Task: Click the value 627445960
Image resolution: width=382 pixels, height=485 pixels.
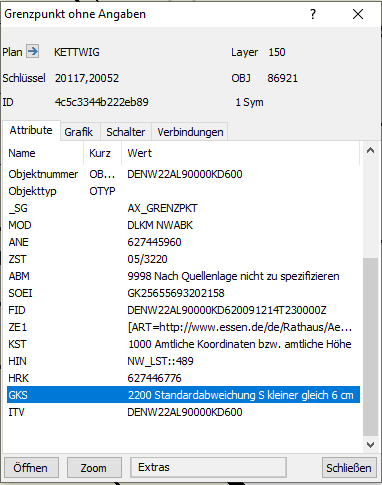Action: click(x=154, y=242)
